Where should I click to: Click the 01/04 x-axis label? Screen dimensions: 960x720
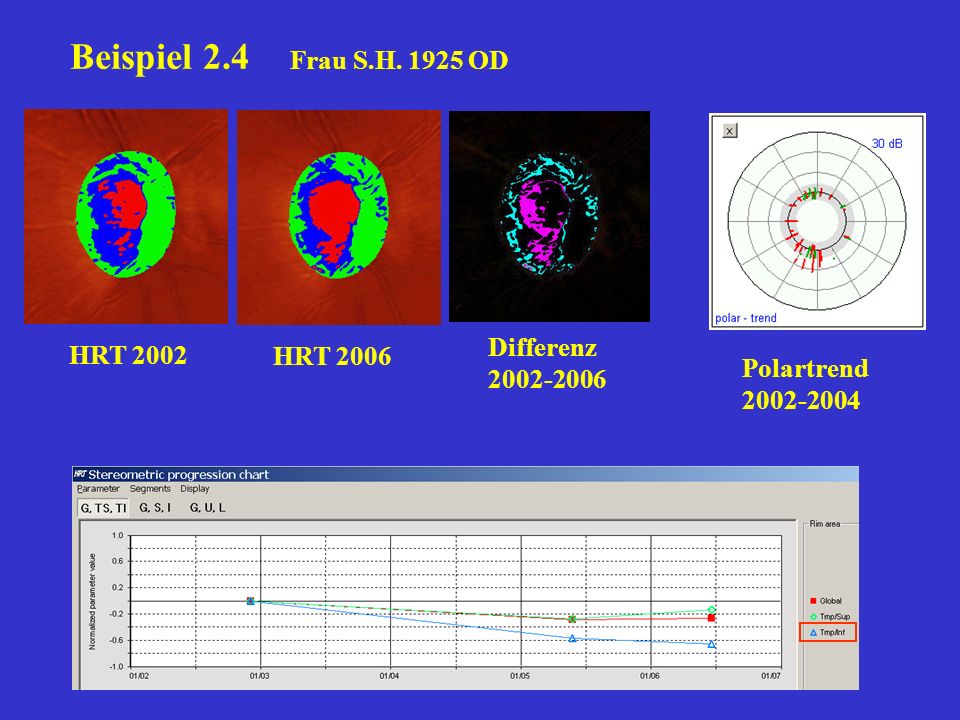(389, 676)
